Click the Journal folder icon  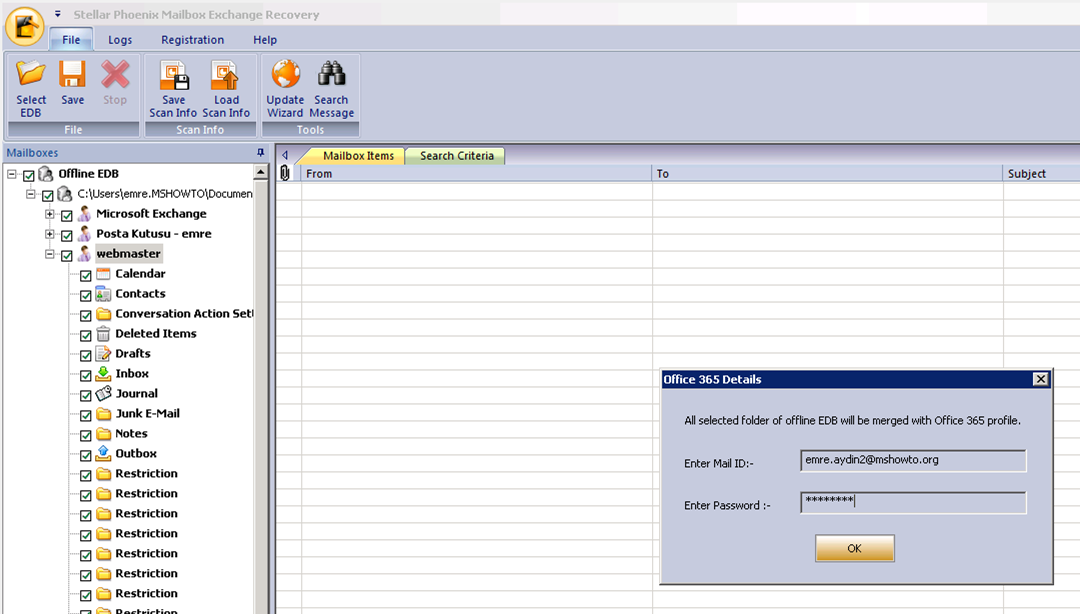(103, 393)
